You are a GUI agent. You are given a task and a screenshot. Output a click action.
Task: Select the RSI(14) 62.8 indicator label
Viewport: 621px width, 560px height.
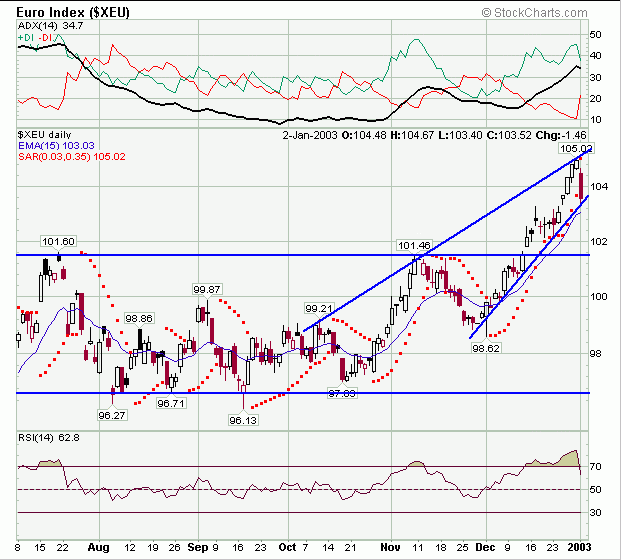click(49, 438)
